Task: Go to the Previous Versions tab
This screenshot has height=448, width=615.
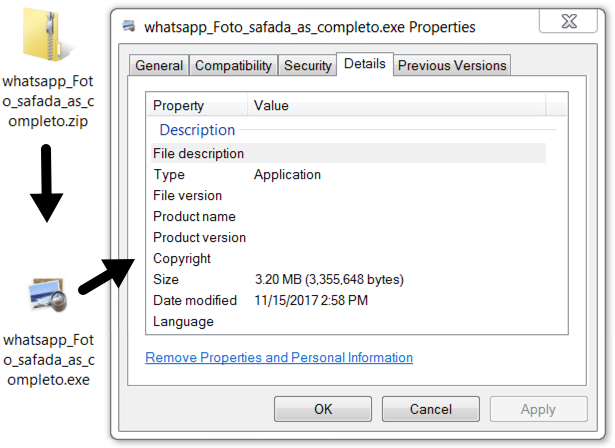Action: 452,65
